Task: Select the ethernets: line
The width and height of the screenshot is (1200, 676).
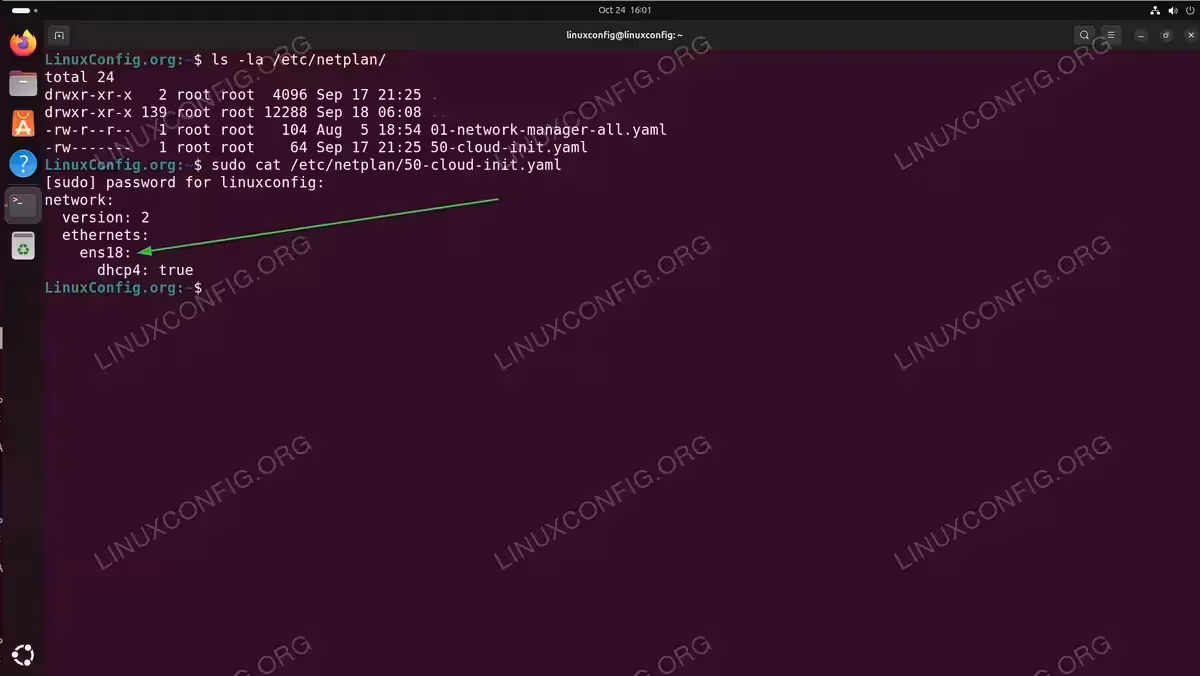Action: tap(105, 235)
